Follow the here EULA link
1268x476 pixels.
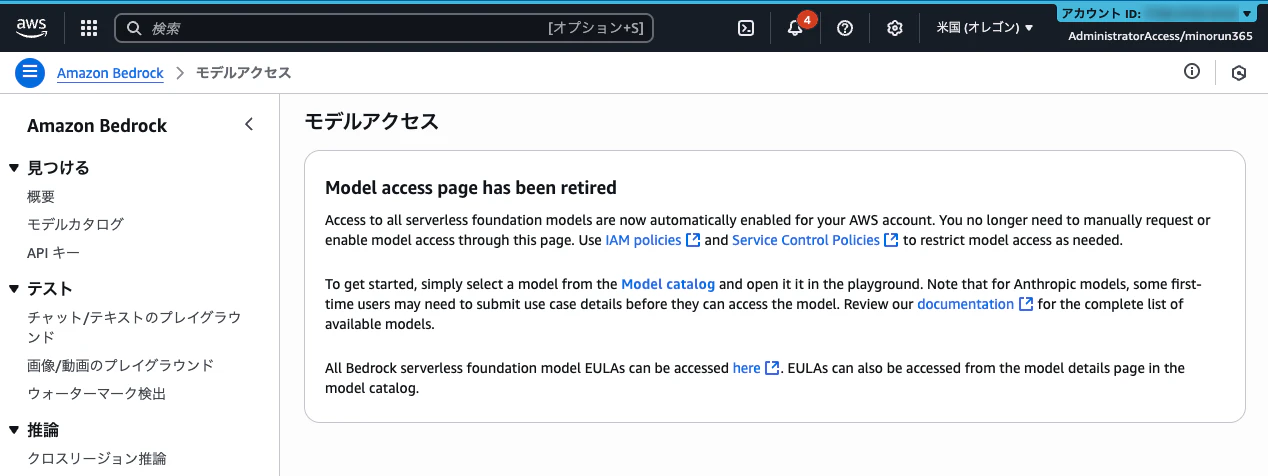746,368
